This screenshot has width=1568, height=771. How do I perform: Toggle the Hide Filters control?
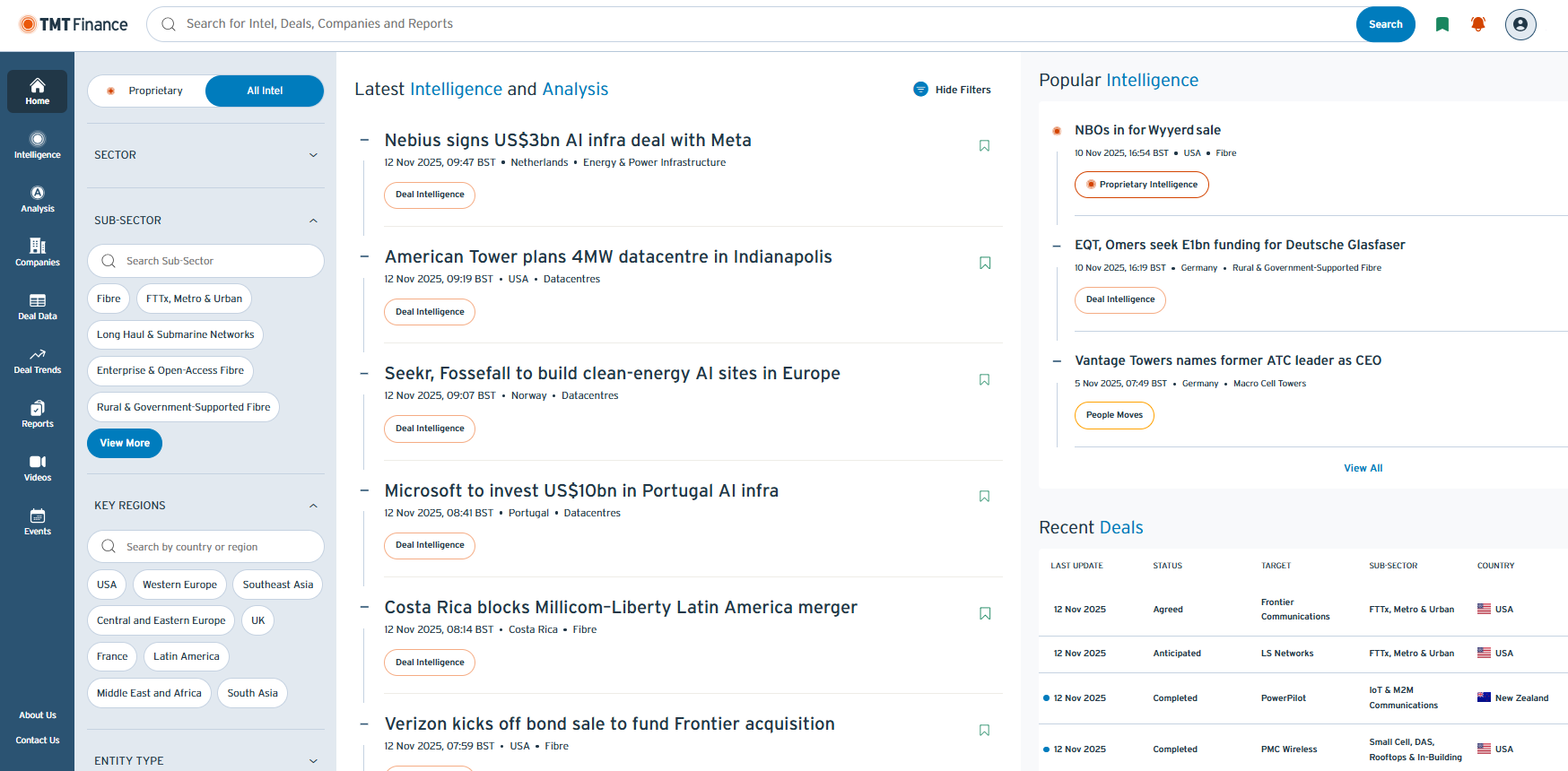point(952,90)
